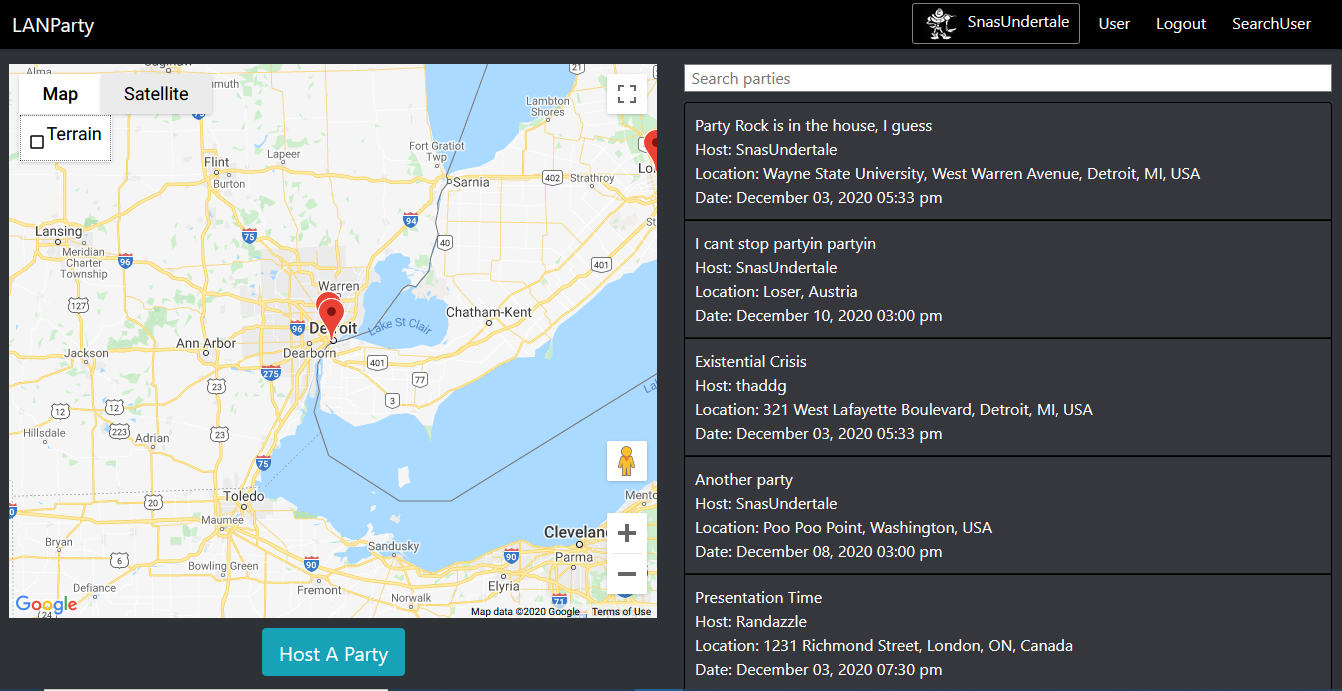This screenshot has width=1342, height=691.
Task: Go to LANParty home link
Action: pyautogui.click(x=53, y=25)
